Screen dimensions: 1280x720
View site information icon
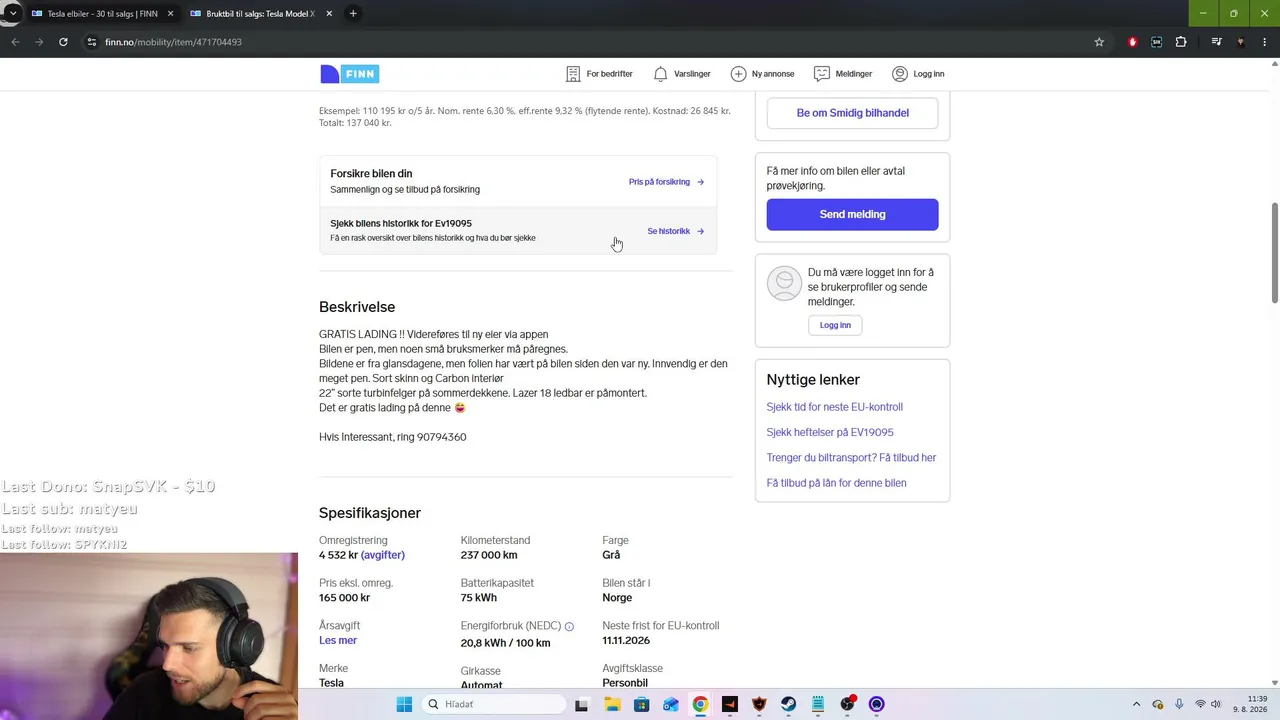[x=91, y=42]
